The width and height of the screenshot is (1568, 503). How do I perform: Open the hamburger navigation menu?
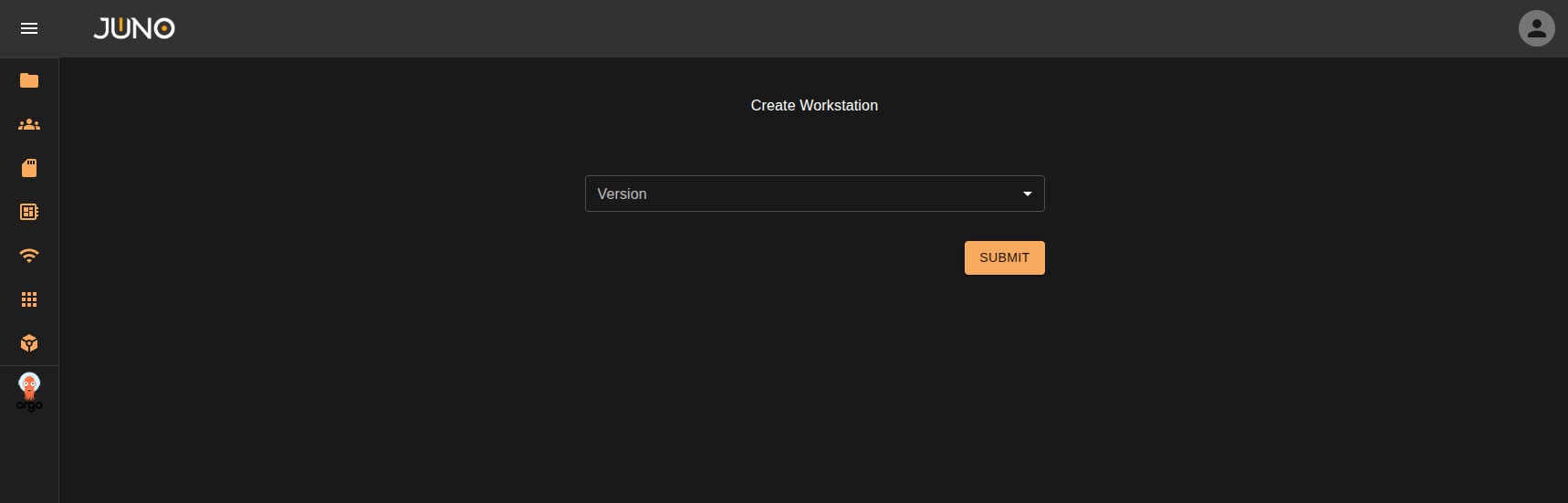[x=29, y=28]
